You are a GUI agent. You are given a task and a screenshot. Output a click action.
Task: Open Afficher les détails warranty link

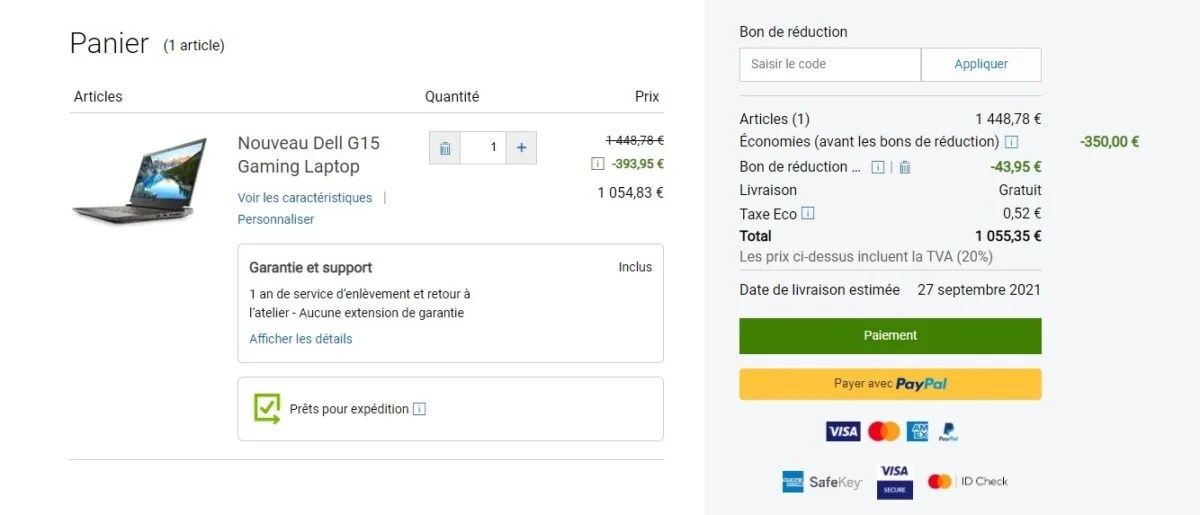(x=301, y=339)
